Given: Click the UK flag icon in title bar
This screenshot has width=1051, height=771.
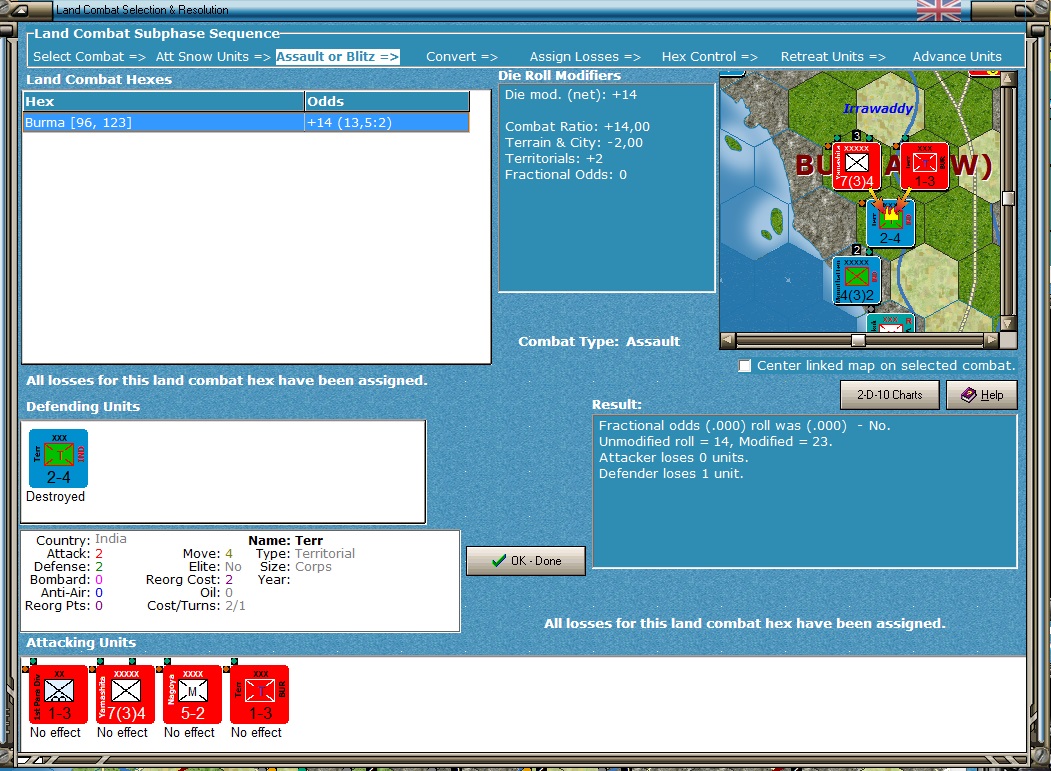Looking at the screenshot, I should pos(938,10).
